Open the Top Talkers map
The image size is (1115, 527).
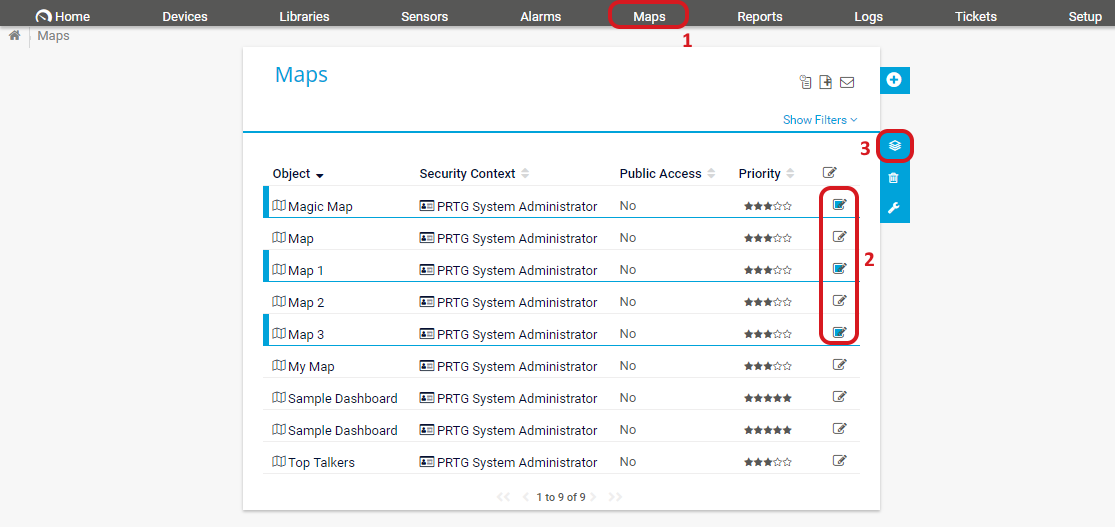coord(321,463)
